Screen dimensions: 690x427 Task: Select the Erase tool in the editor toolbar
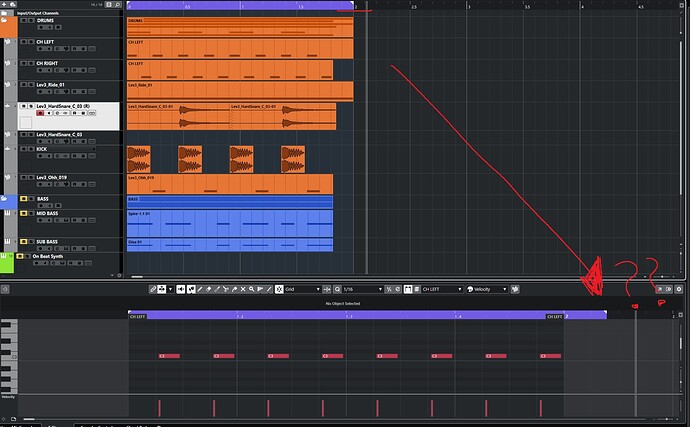click(x=209, y=289)
